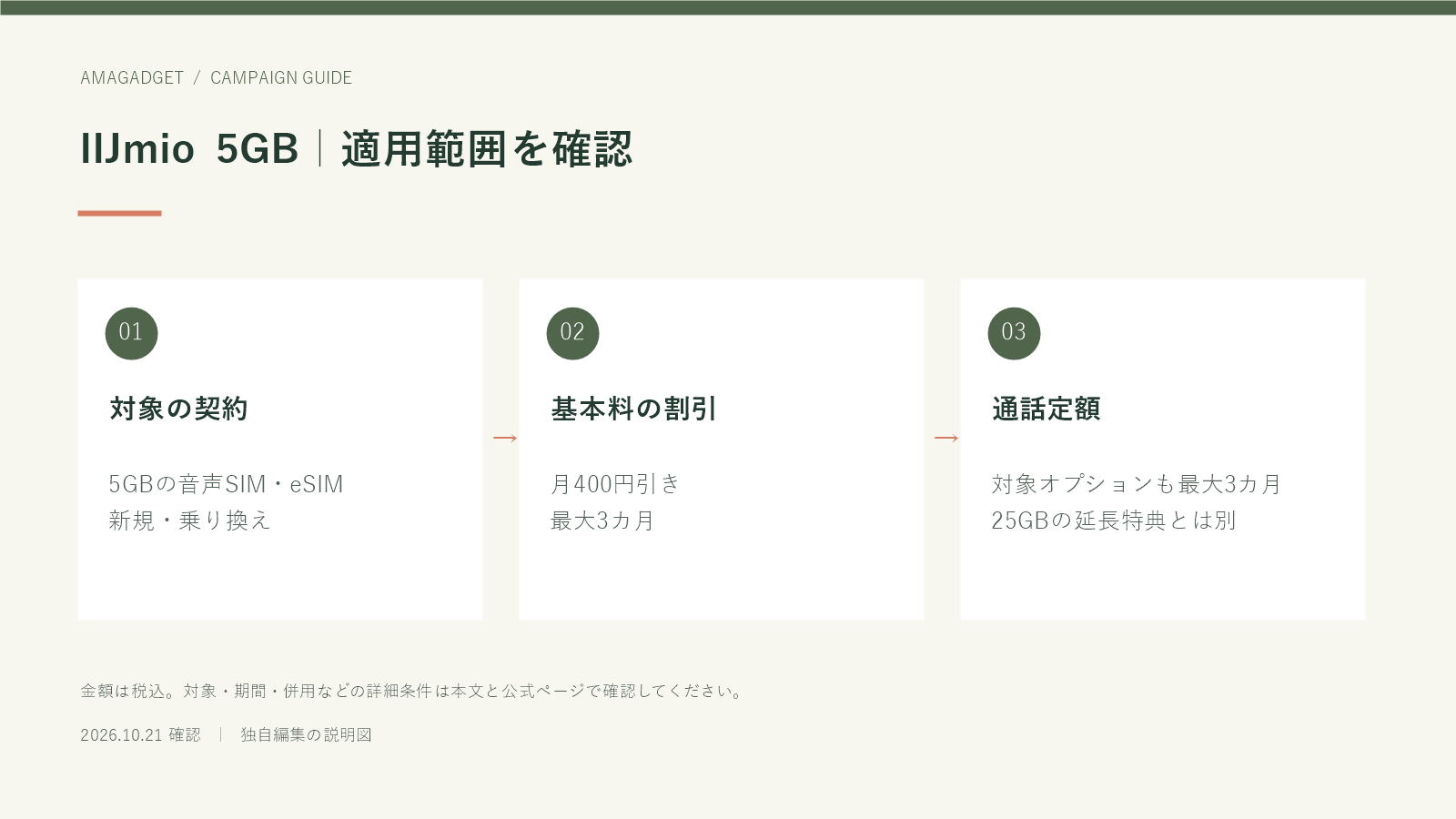Select the title 'IIJmio 5GB｜適用範囲を確認'
The width and height of the screenshot is (1456, 819).
(x=356, y=149)
